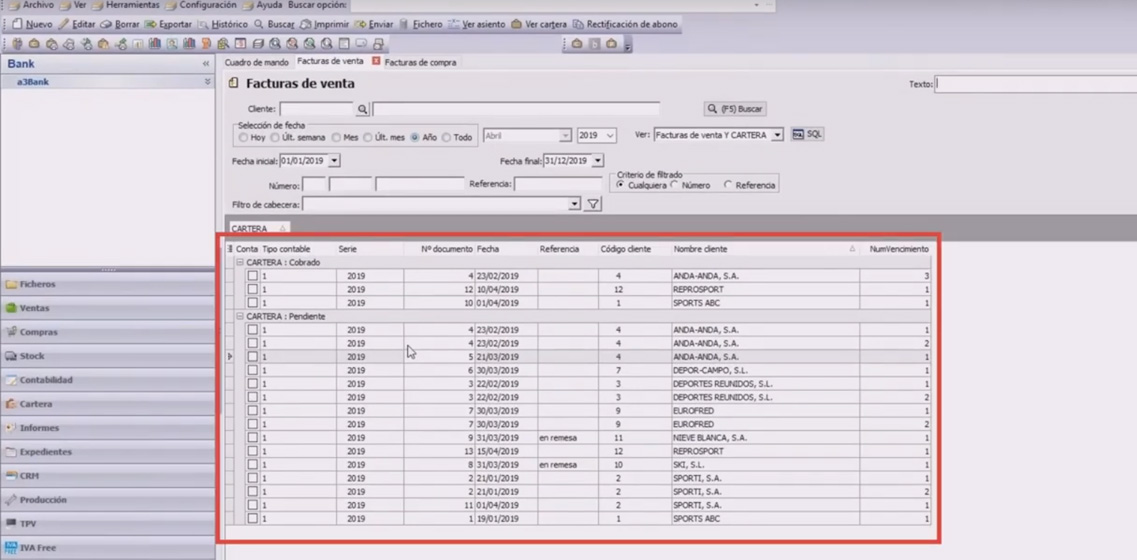Click the Exportar toolbar icon
The width and height of the screenshot is (1137, 560).
[151, 24]
